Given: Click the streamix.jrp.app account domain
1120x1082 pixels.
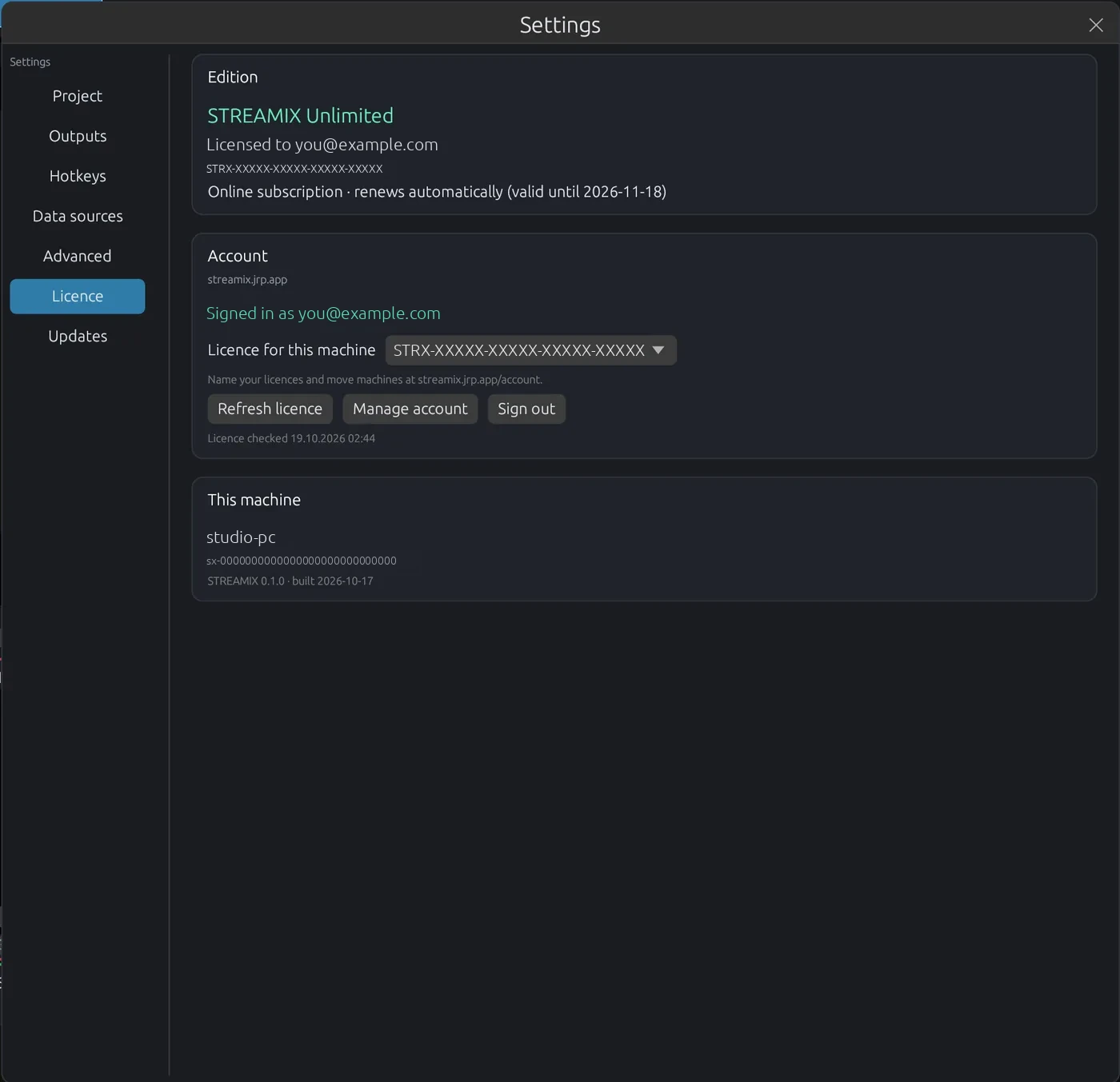Looking at the screenshot, I should coord(247,280).
